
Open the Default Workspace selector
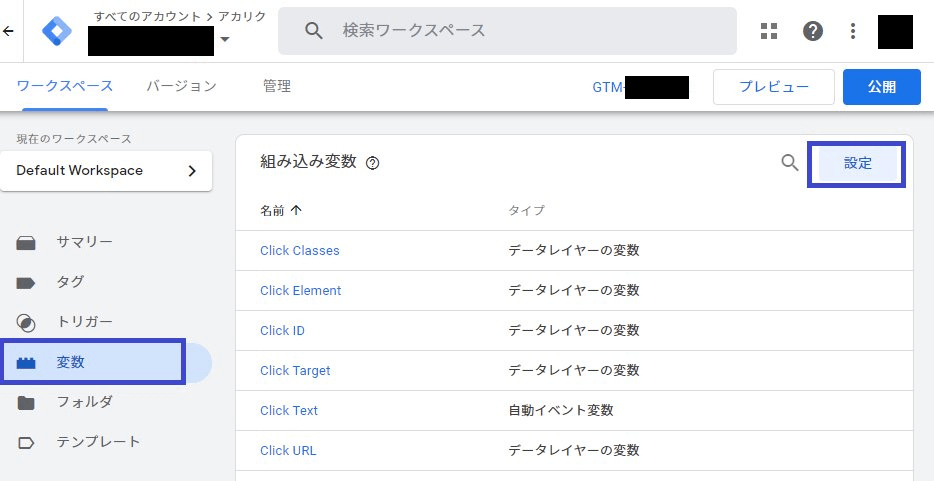tap(106, 171)
